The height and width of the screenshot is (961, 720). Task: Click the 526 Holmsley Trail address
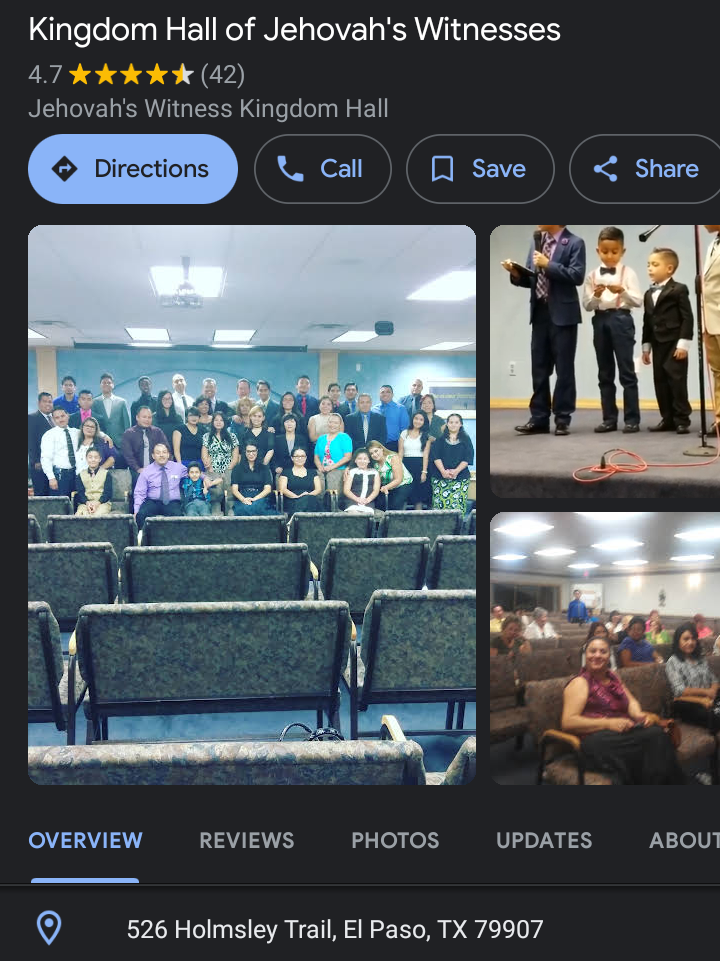point(335,929)
